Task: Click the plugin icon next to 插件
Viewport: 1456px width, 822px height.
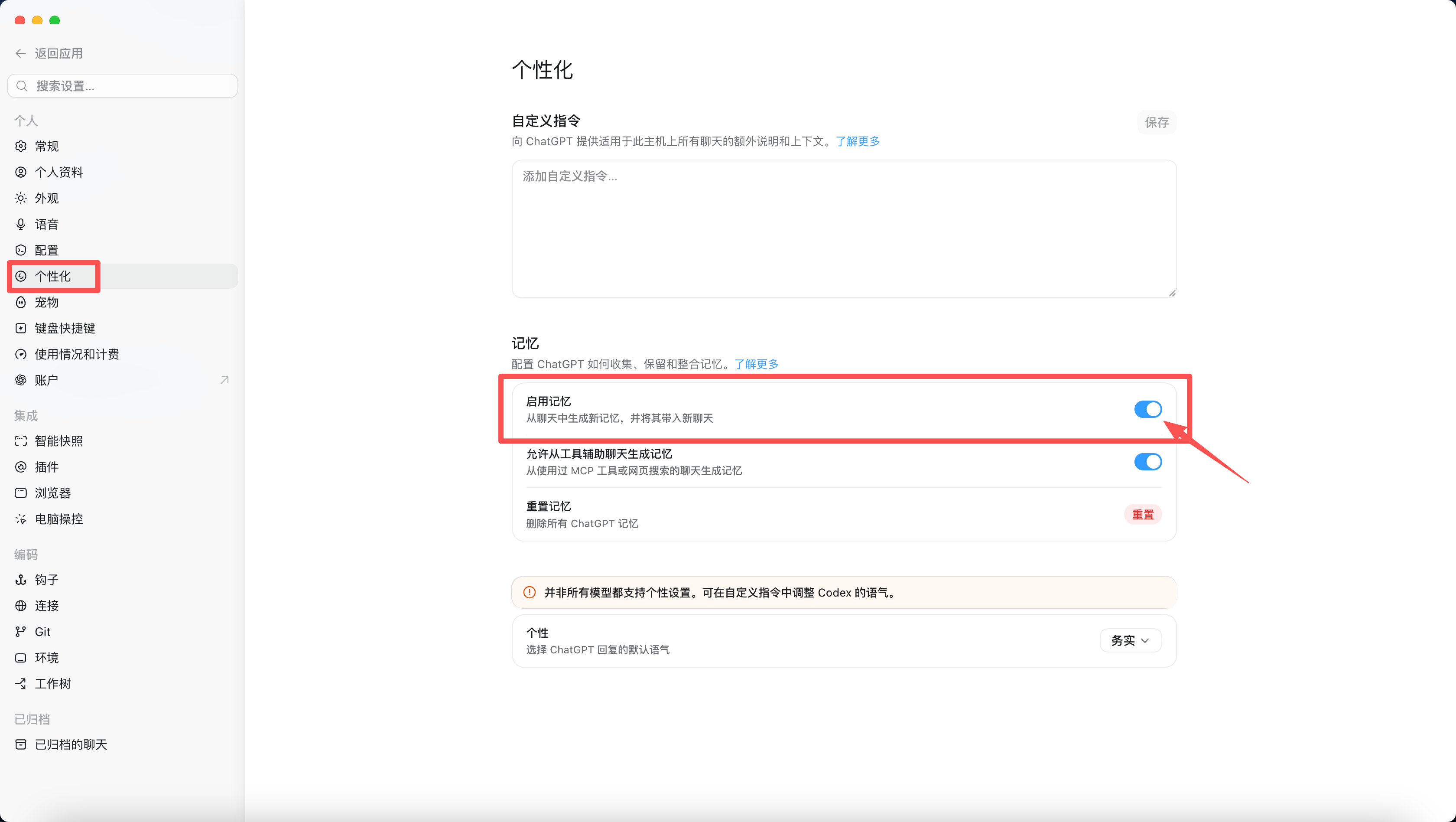Action: point(21,467)
